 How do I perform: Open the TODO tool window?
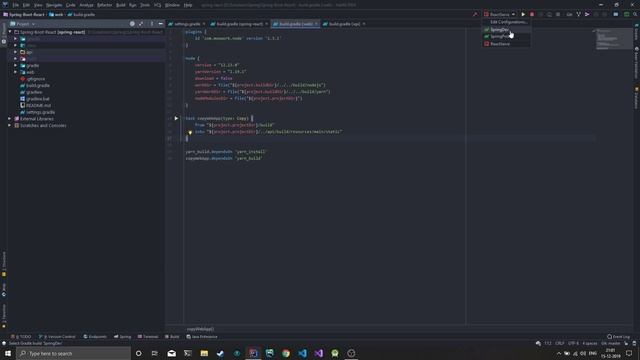(x=21, y=337)
